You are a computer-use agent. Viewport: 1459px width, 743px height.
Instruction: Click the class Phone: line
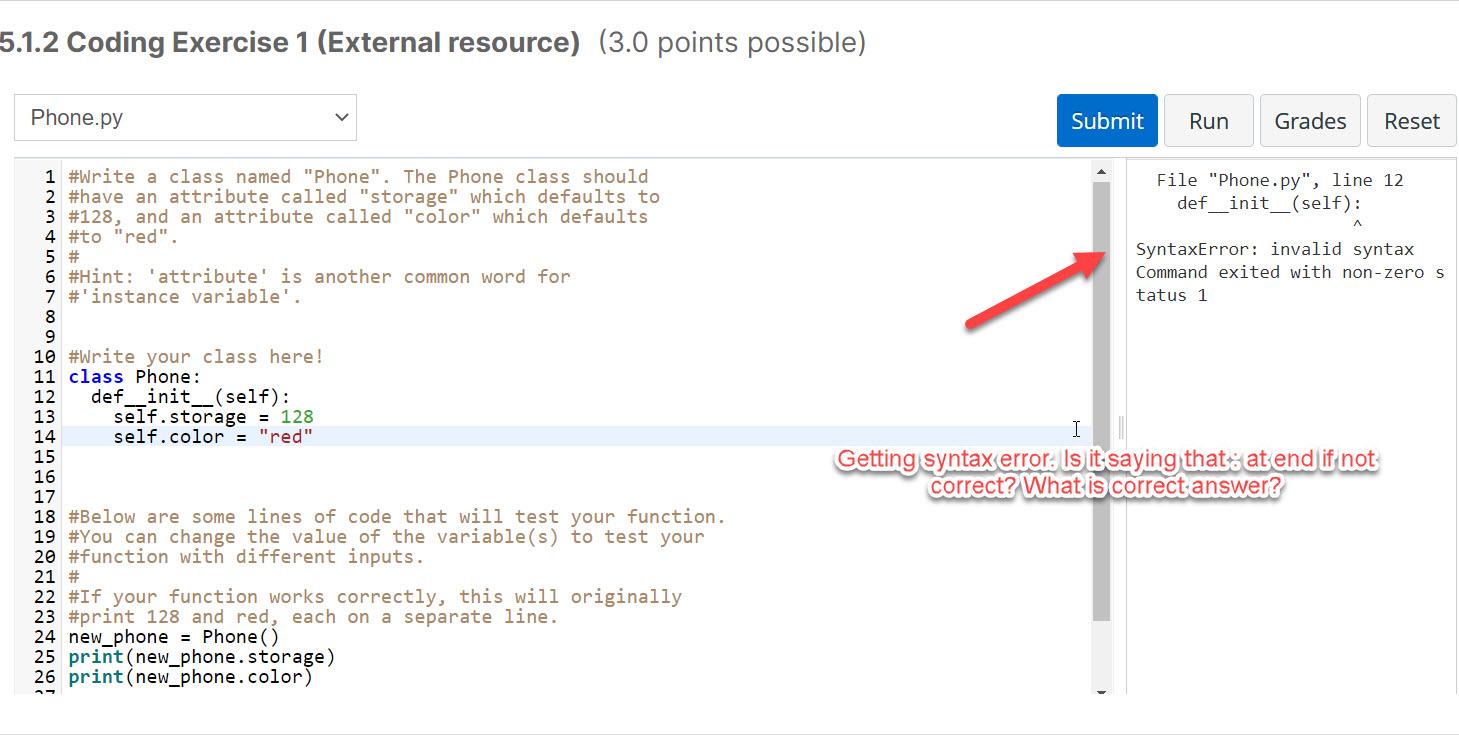(135, 376)
